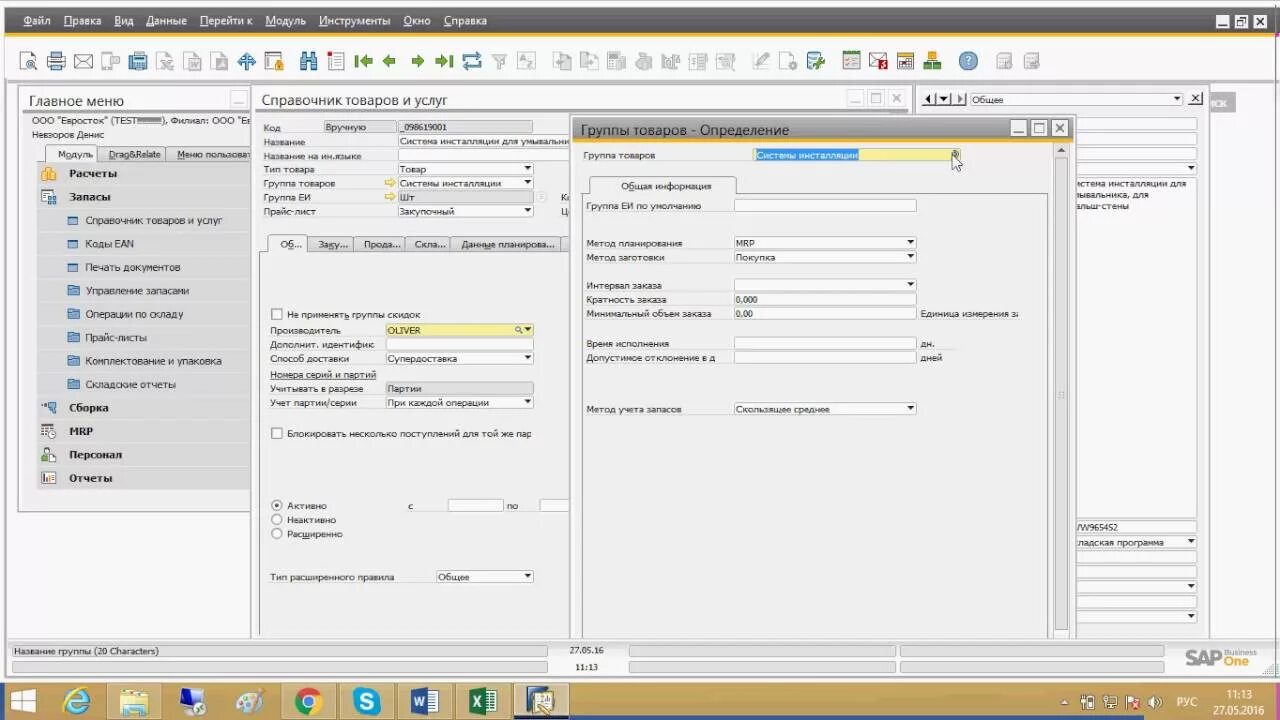Switch to Данные планирова... tab
The image size is (1280, 720).
point(508,244)
